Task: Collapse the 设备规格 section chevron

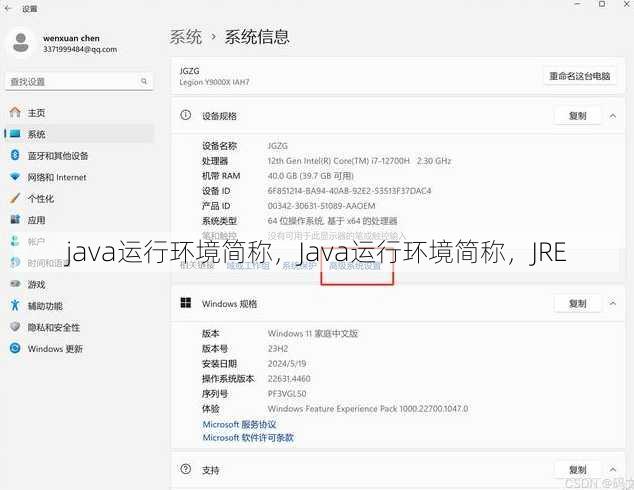Action: (613, 116)
